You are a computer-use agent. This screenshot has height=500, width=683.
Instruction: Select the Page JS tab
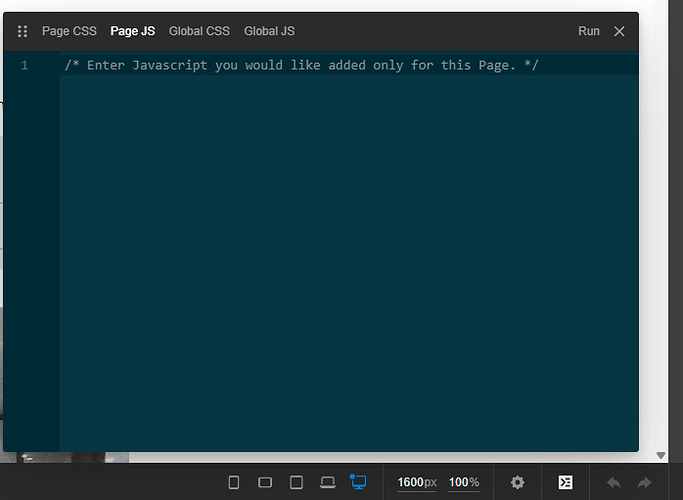click(132, 31)
